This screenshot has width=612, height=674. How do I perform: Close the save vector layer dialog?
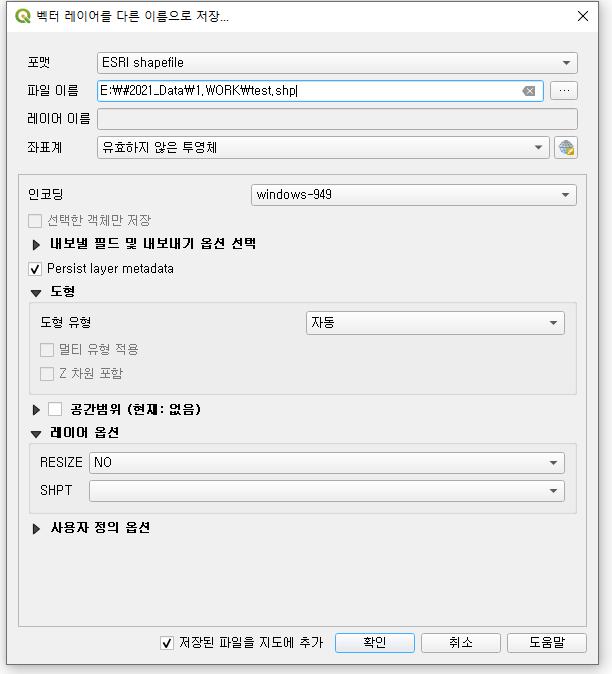[x=583, y=16]
